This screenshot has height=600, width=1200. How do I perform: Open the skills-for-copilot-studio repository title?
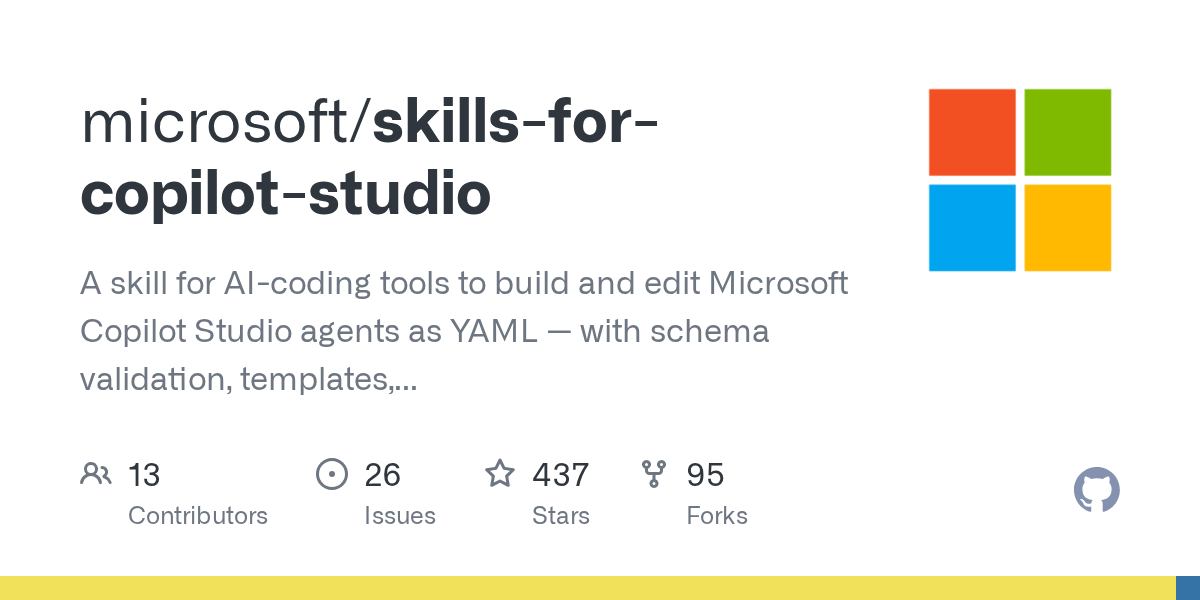370,158
